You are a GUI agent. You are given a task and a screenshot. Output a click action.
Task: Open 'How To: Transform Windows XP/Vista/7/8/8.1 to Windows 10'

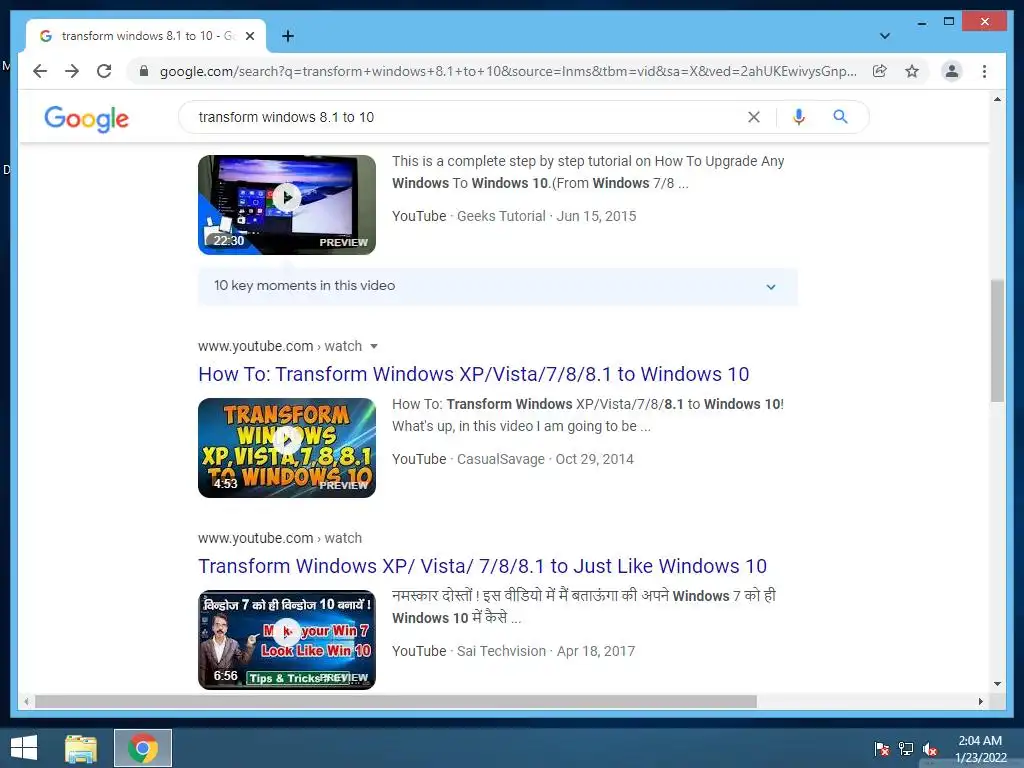pyautogui.click(x=473, y=374)
